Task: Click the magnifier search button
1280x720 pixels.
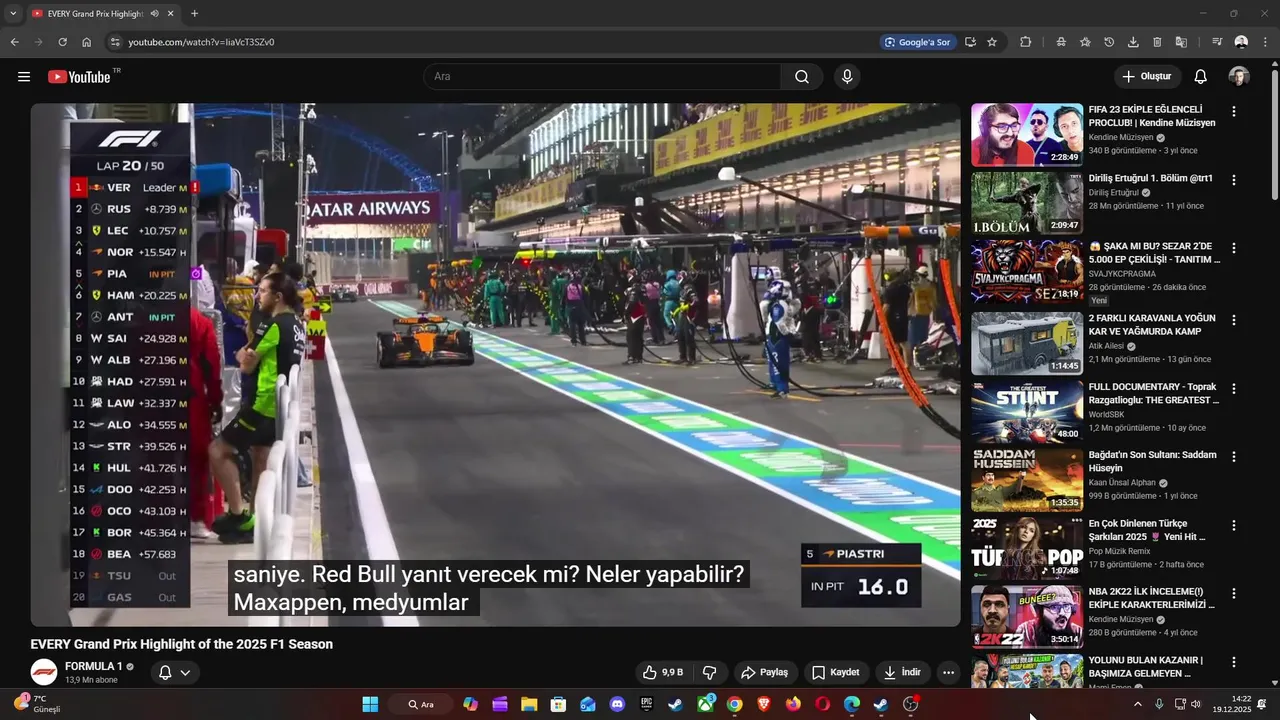Action: click(802, 77)
